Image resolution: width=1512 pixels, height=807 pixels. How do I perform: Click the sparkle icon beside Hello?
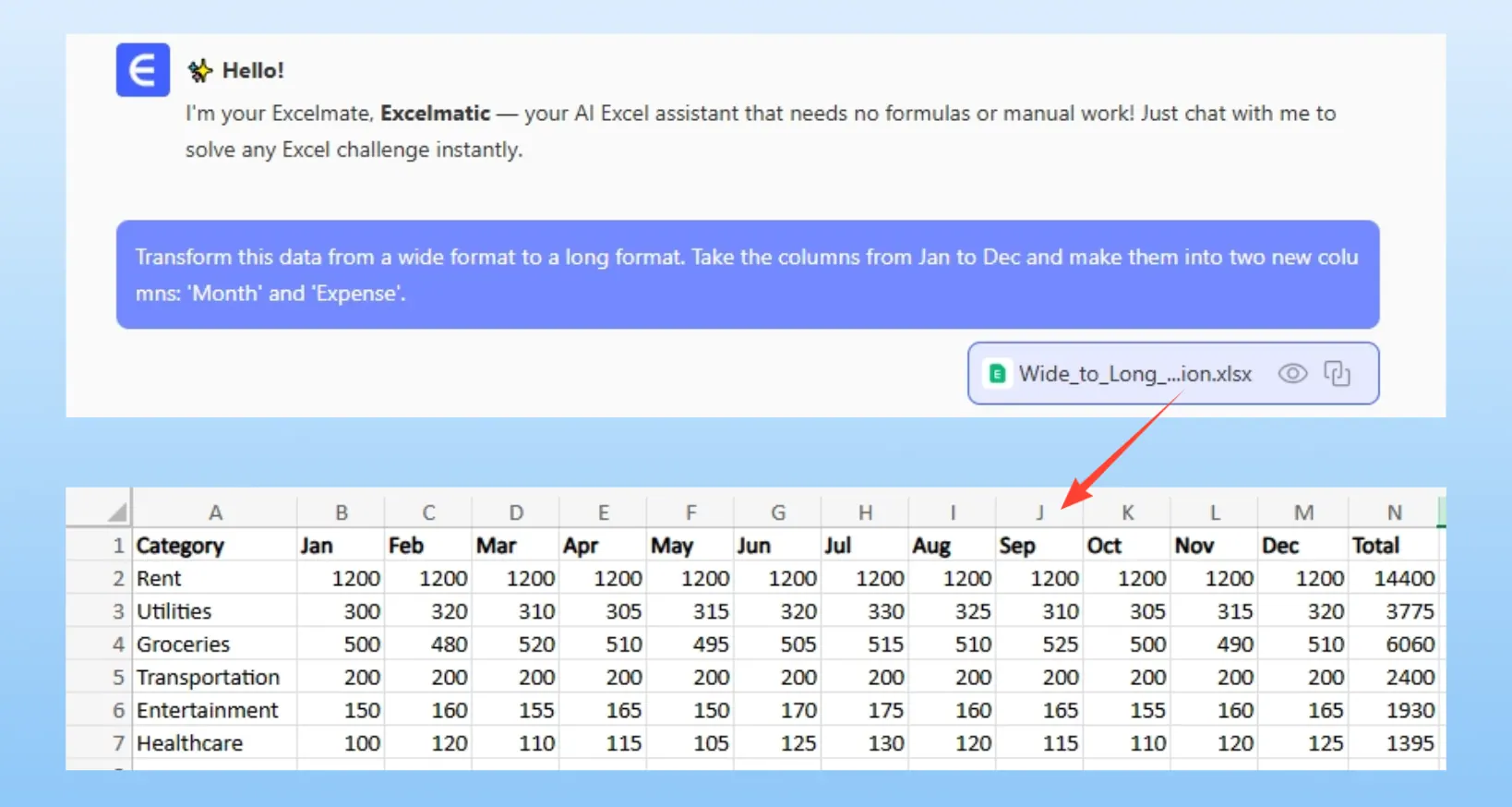200,70
